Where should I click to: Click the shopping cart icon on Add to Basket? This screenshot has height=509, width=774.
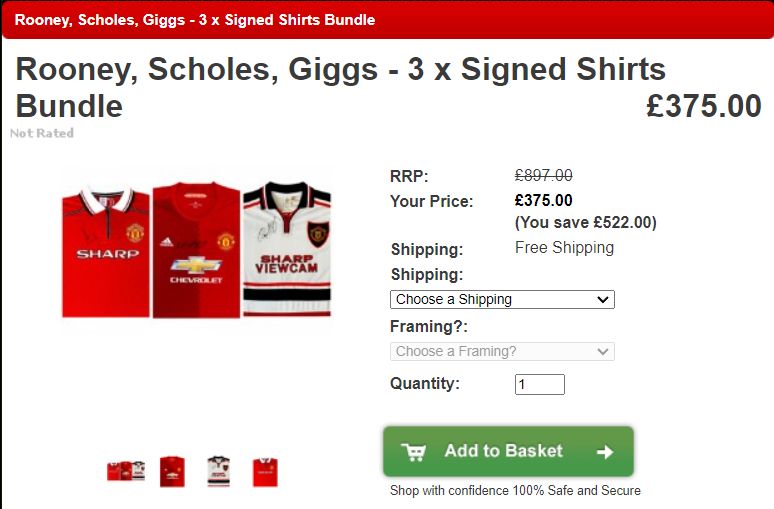(x=414, y=452)
